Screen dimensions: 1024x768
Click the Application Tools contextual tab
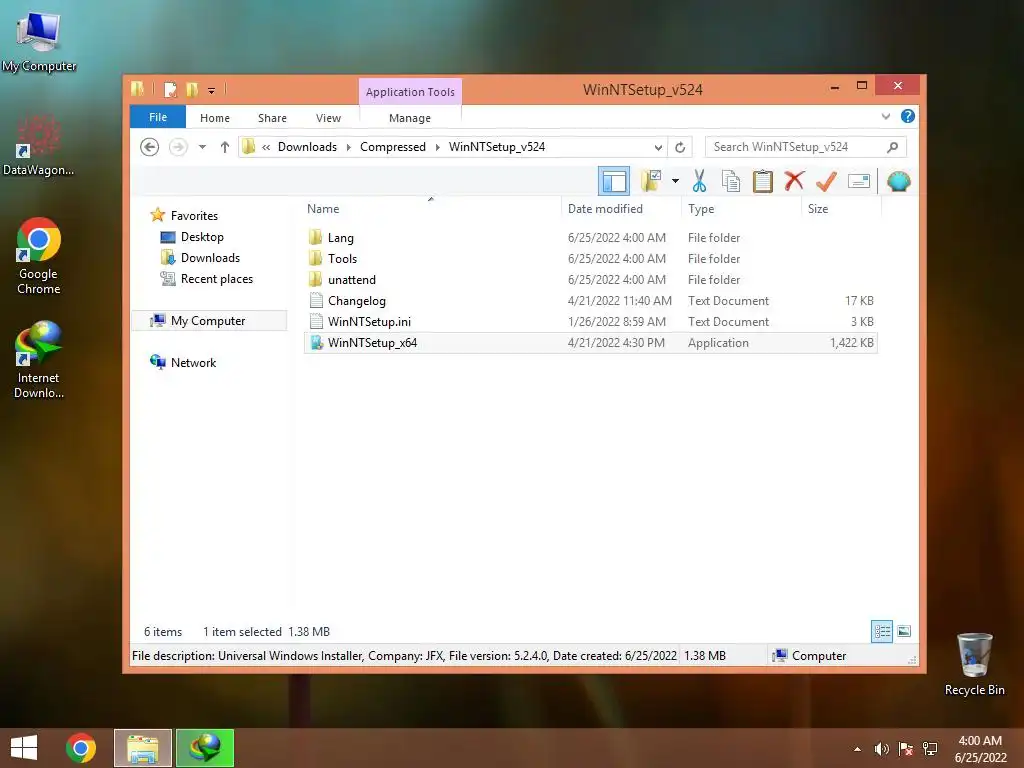click(410, 92)
